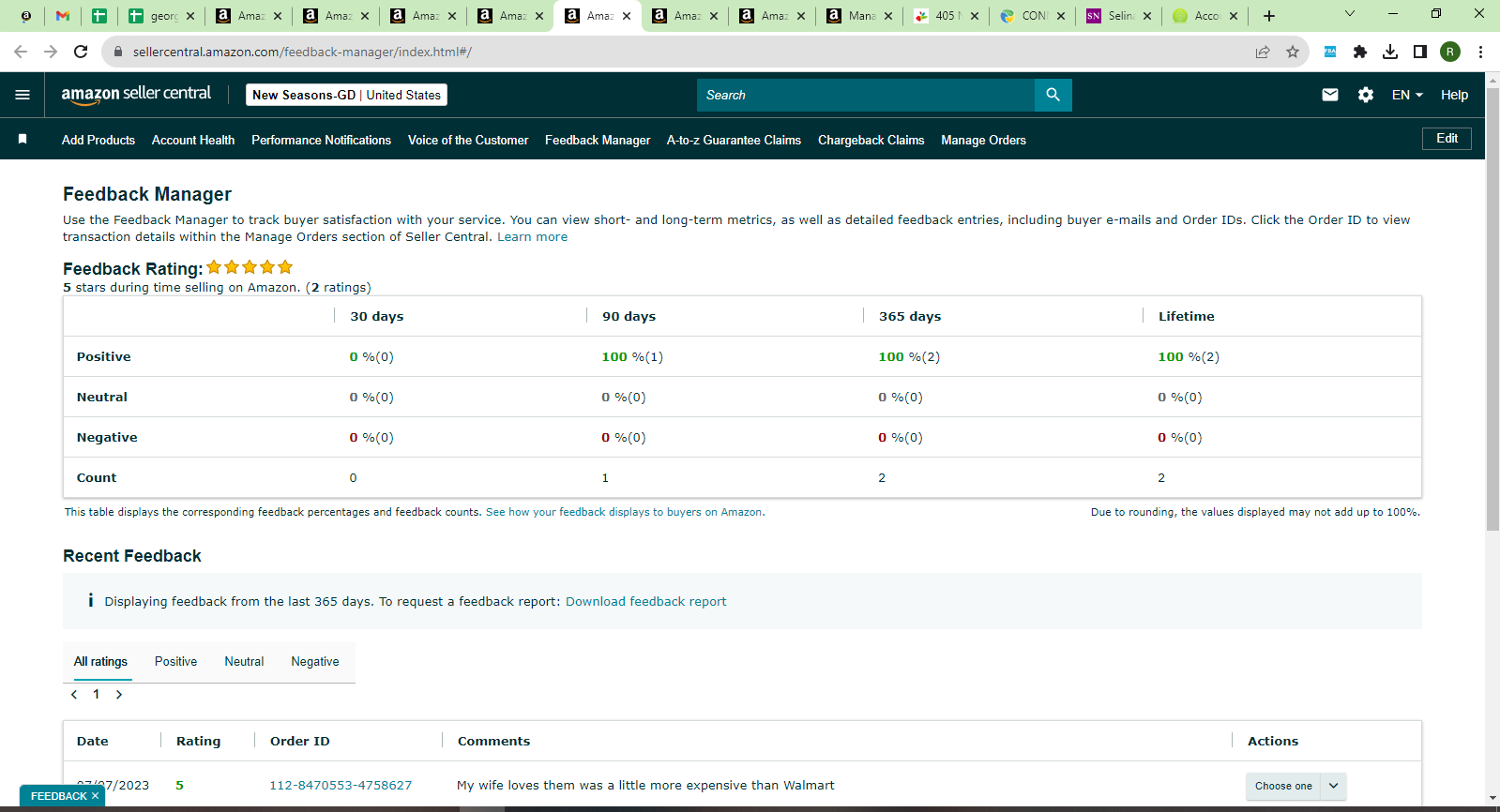Go to the previous feedback page arrow
Viewport: 1500px width, 812px height.
coord(74,695)
